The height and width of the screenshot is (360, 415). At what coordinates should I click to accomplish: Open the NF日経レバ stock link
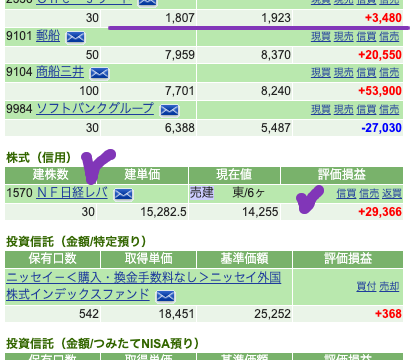coord(72,193)
